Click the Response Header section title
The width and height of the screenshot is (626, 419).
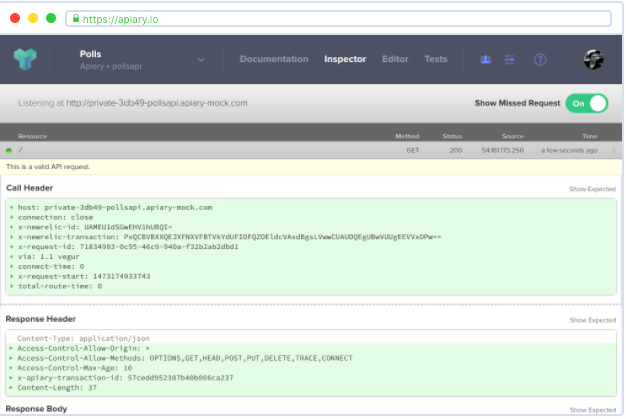click(41, 319)
